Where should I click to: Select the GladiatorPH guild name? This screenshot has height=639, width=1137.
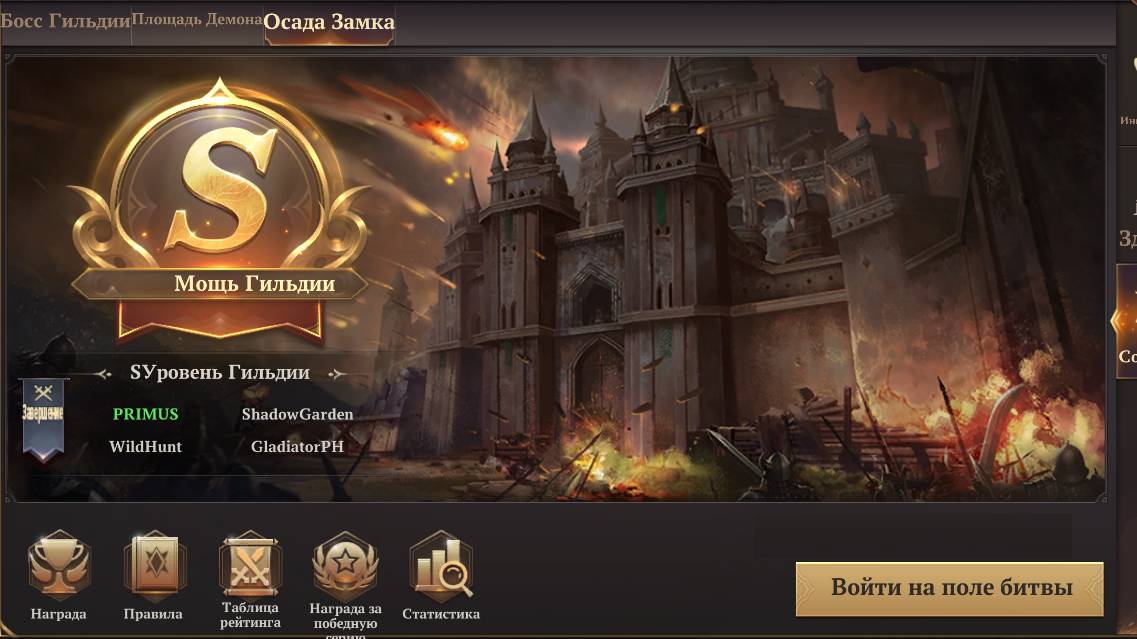tap(297, 447)
